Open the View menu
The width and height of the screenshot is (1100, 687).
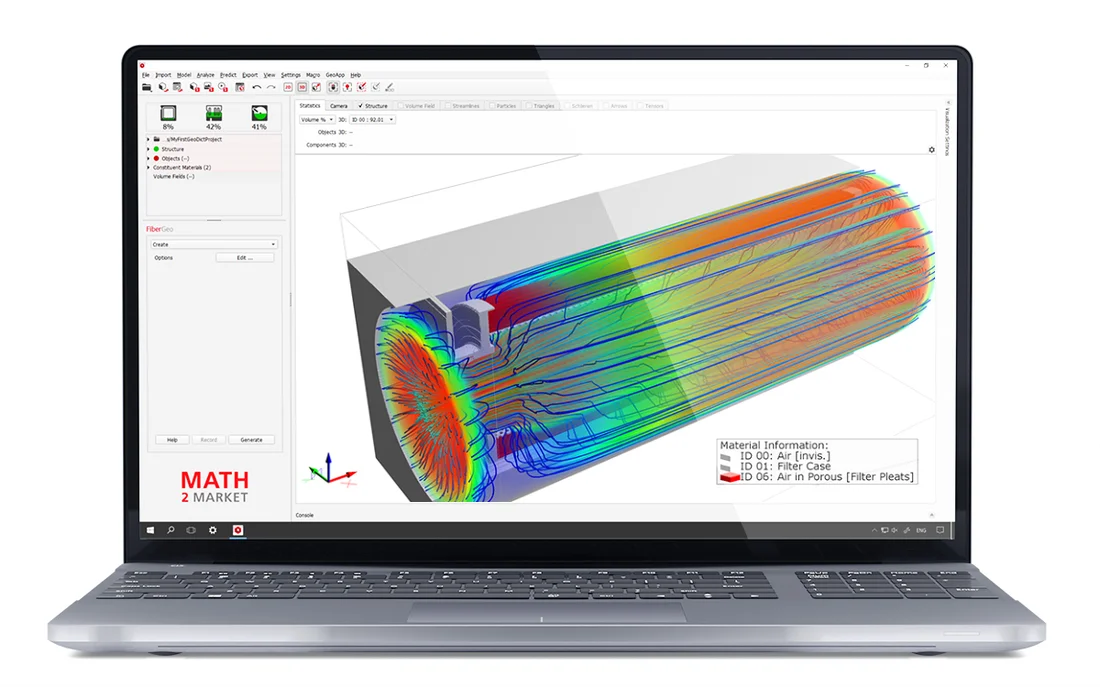point(269,74)
